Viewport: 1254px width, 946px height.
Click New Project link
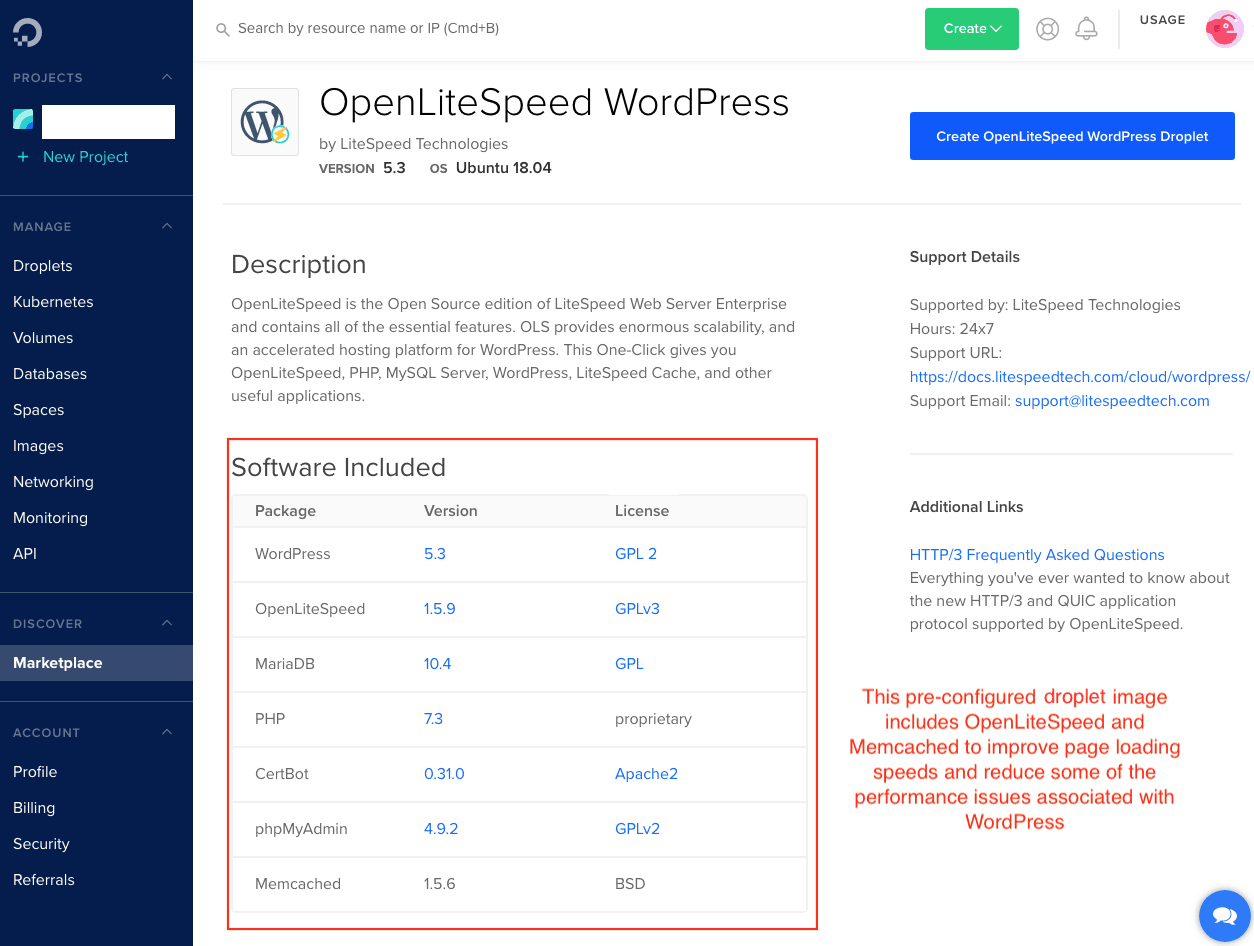pos(86,157)
